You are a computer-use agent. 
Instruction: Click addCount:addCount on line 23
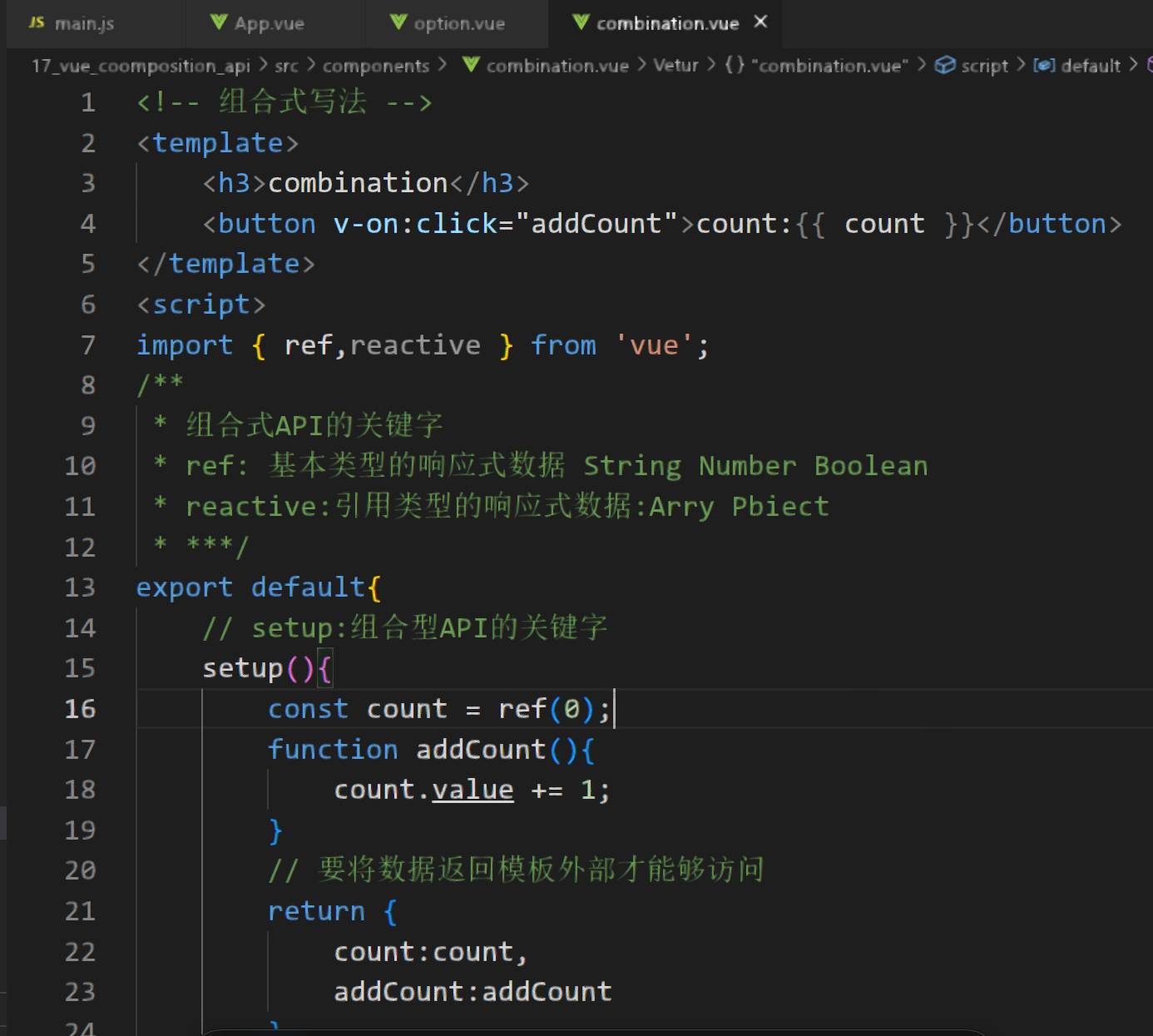click(473, 992)
